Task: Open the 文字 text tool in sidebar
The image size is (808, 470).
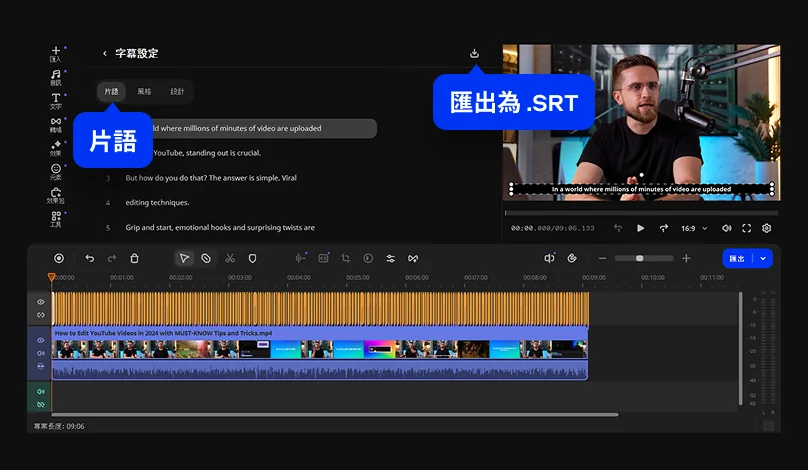Action: pyautogui.click(x=56, y=101)
